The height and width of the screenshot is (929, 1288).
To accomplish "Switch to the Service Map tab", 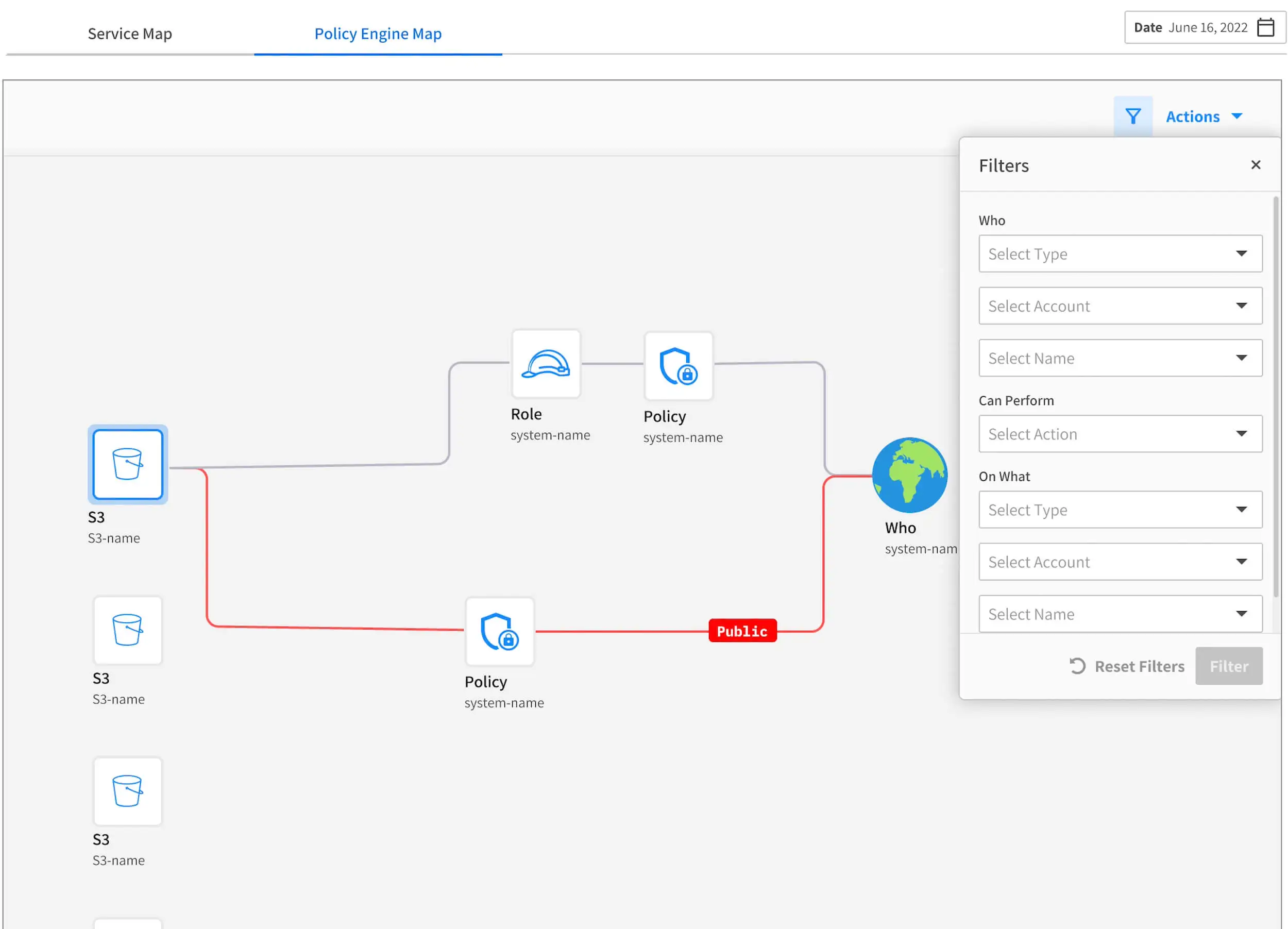I will [130, 33].
